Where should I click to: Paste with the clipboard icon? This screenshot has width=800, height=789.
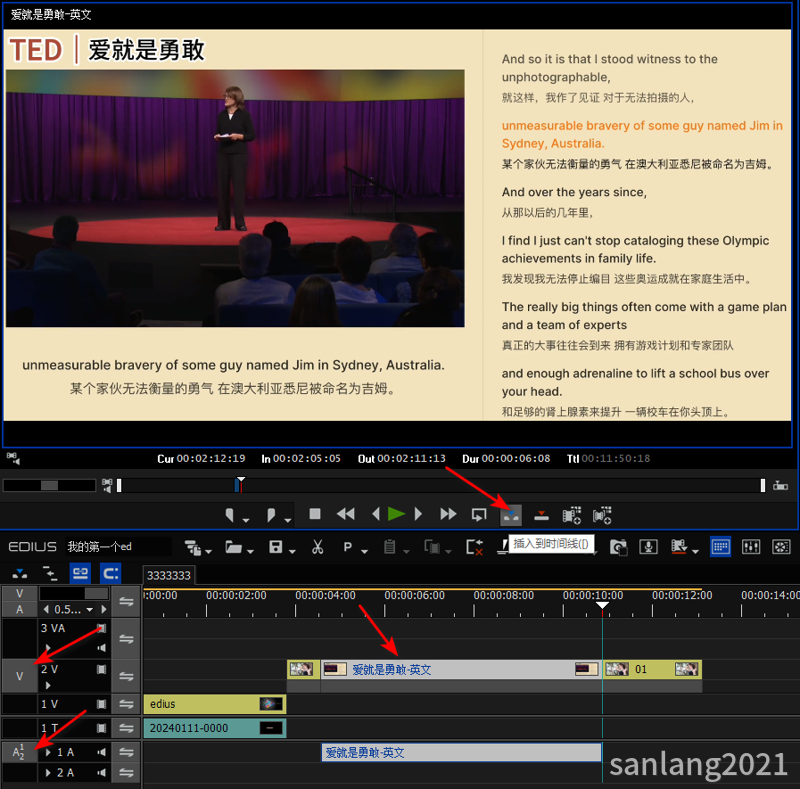[389, 547]
